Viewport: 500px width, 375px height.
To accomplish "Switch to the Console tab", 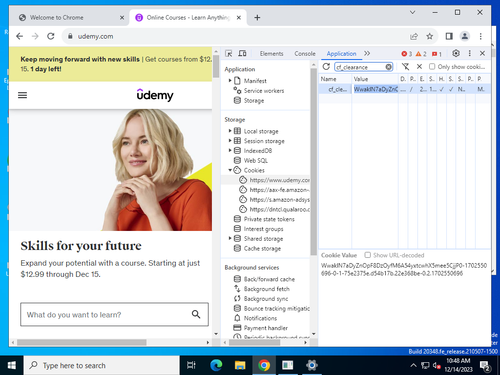I will pyautogui.click(x=305, y=54).
